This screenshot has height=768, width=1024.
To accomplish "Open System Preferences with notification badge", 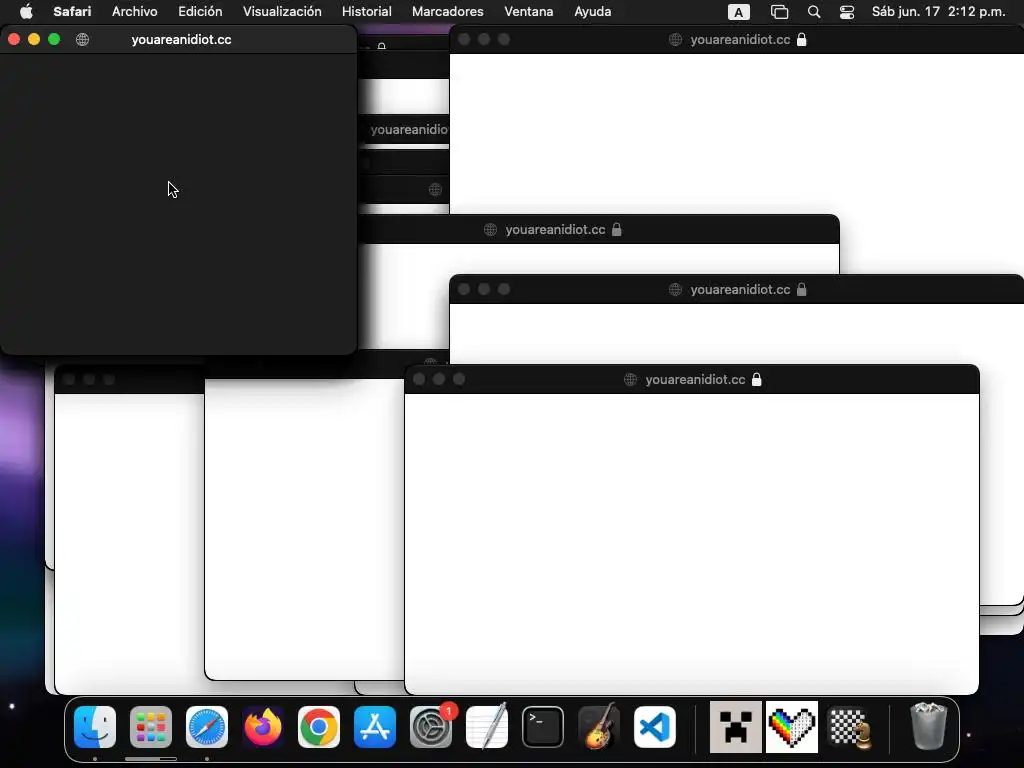I will (x=431, y=727).
